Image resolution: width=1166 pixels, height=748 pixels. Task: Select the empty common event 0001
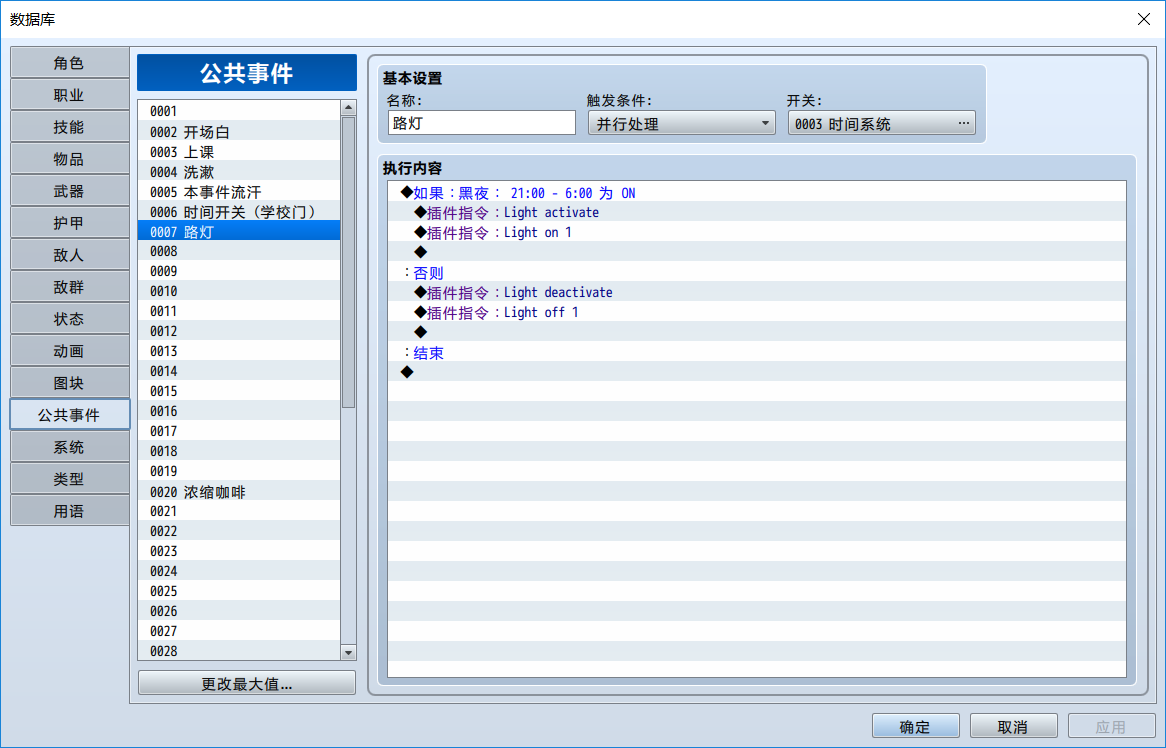click(x=239, y=111)
